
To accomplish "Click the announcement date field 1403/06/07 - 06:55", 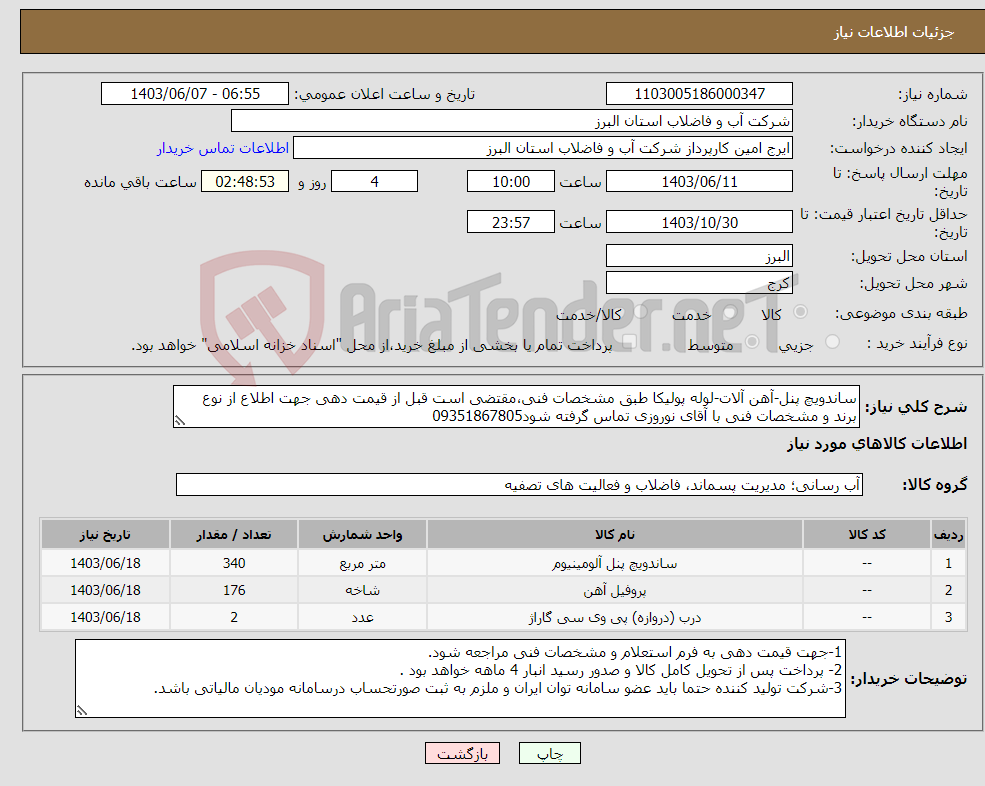I will click(x=195, y=94).
